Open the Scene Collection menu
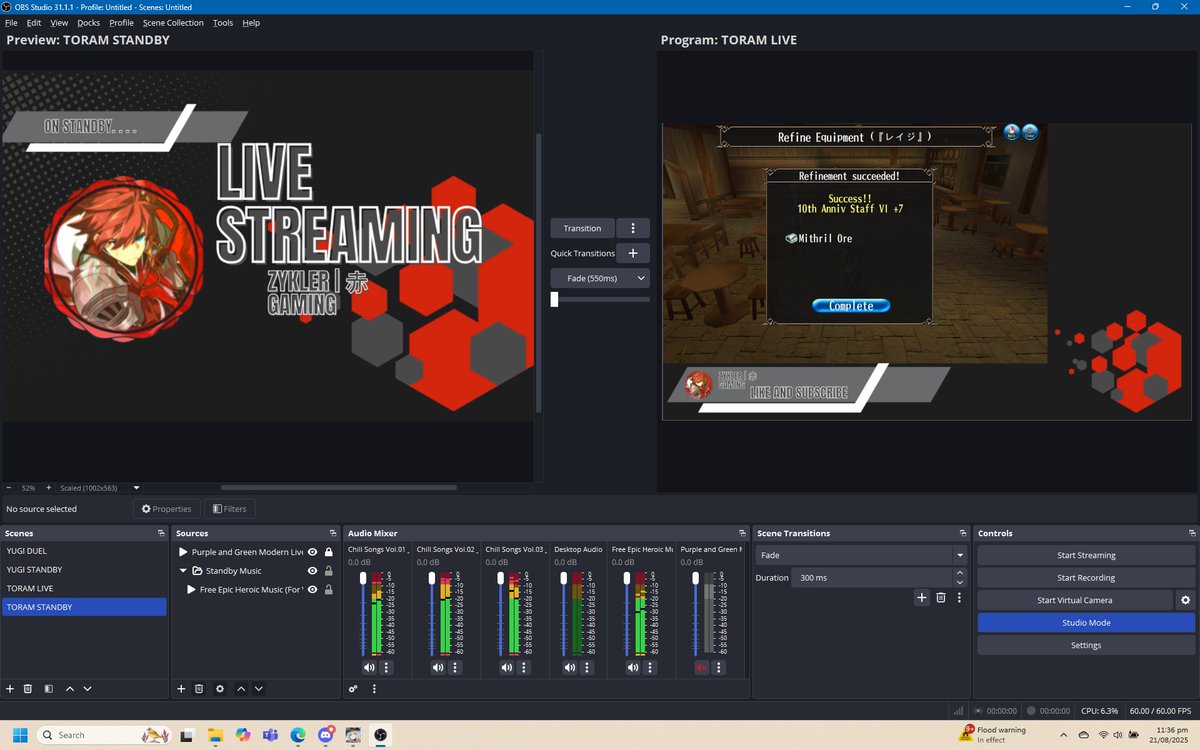This screenshot has width=1200, height=750. [x=173, y=22]
